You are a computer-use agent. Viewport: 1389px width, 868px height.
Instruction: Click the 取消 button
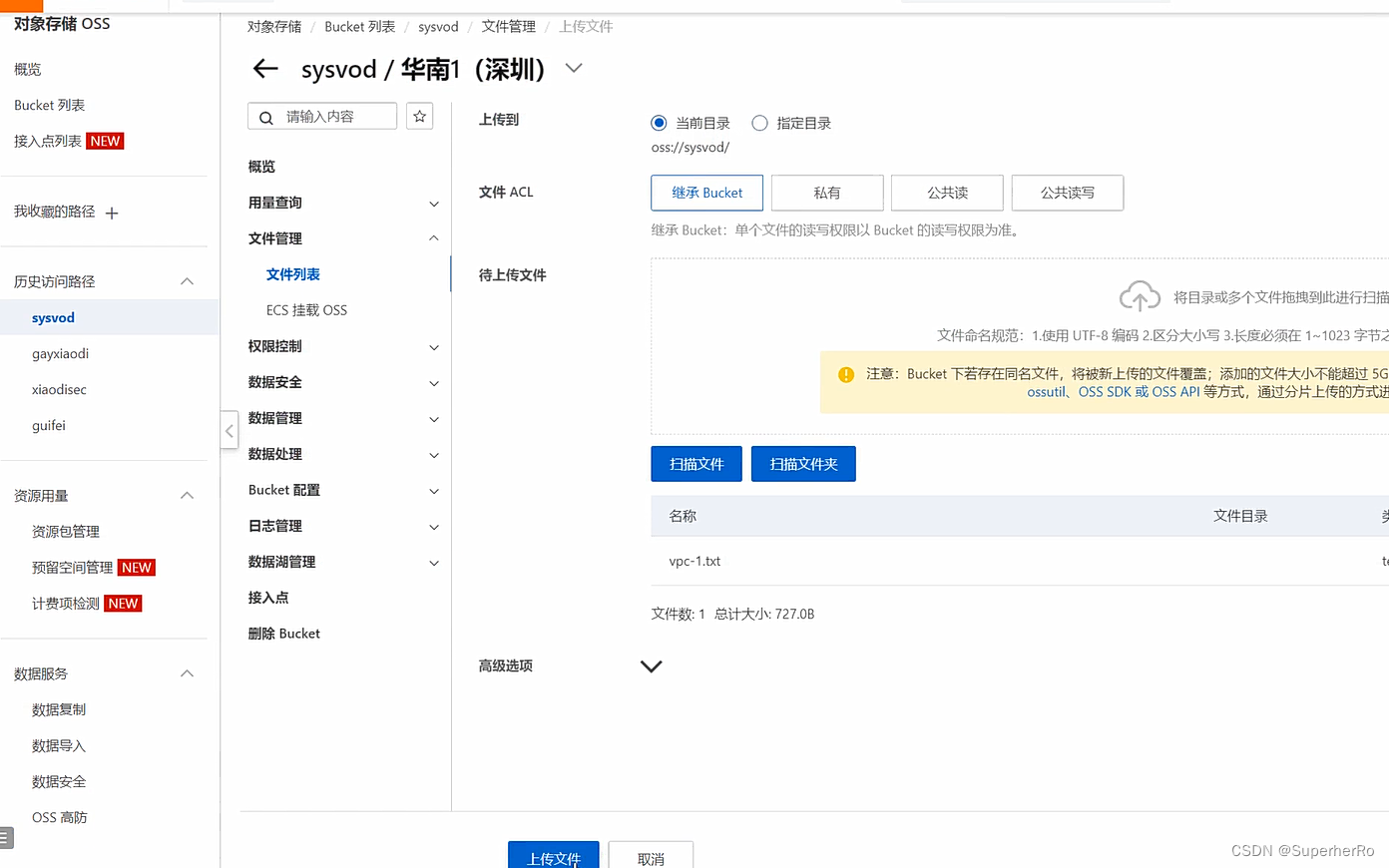651,856
